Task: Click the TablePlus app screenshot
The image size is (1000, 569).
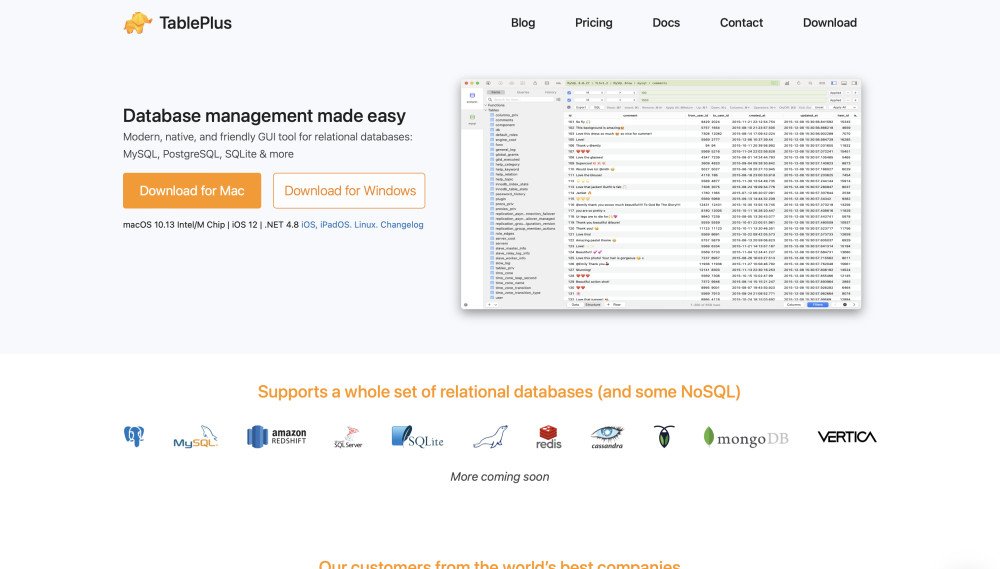Action: [661, 194]
